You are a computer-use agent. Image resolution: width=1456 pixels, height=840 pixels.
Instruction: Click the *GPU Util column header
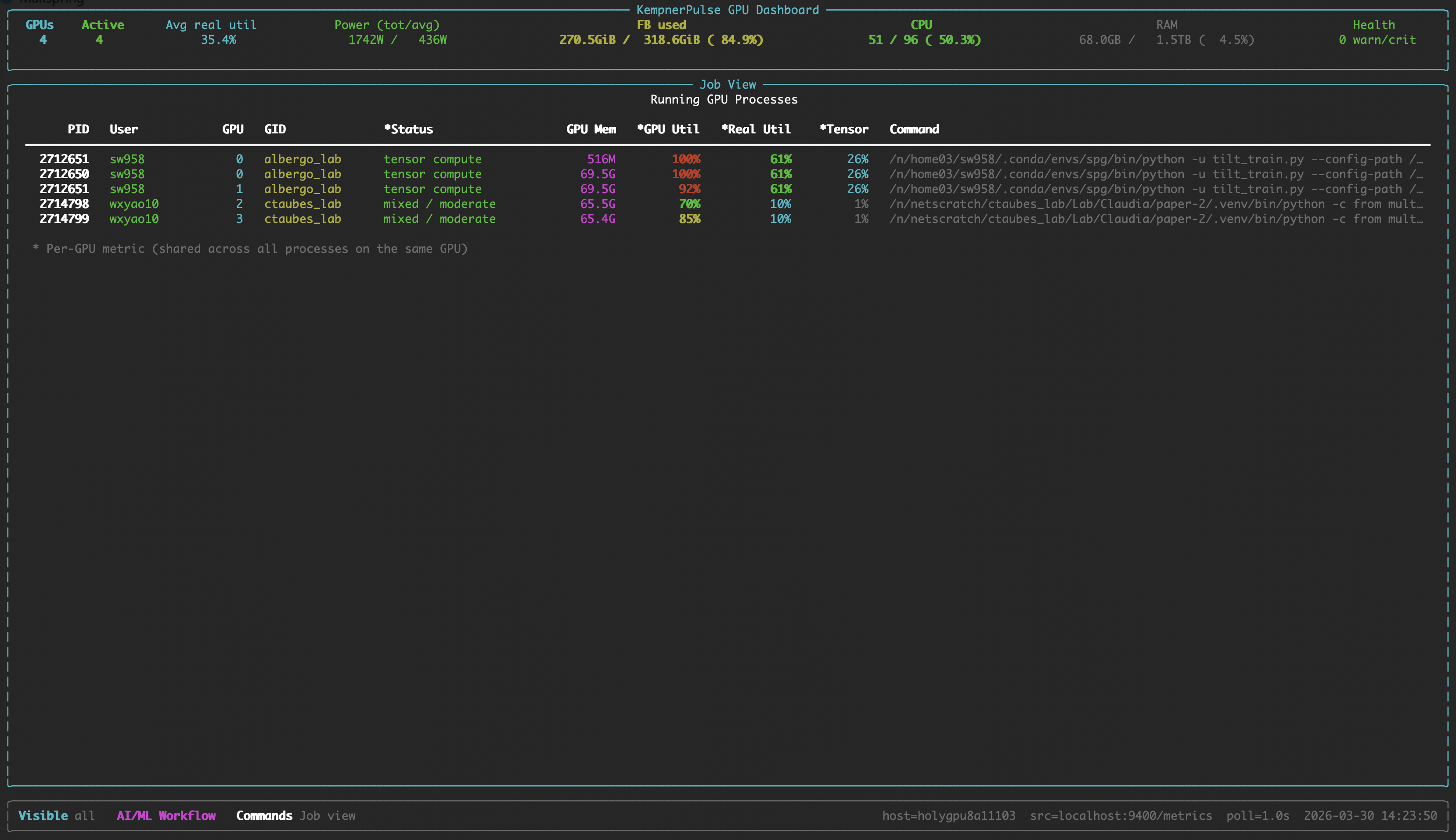pyautogui.click(x=668, y=129)
